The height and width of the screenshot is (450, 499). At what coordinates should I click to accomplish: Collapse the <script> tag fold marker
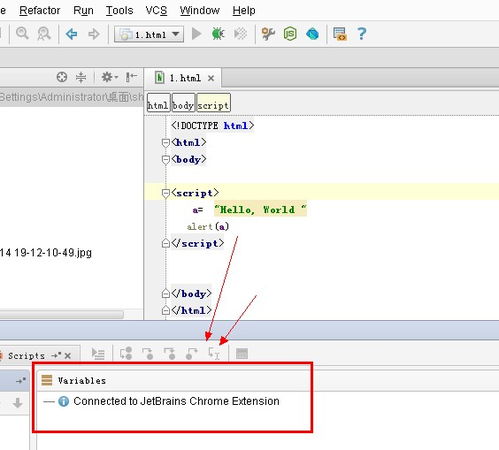166,193
